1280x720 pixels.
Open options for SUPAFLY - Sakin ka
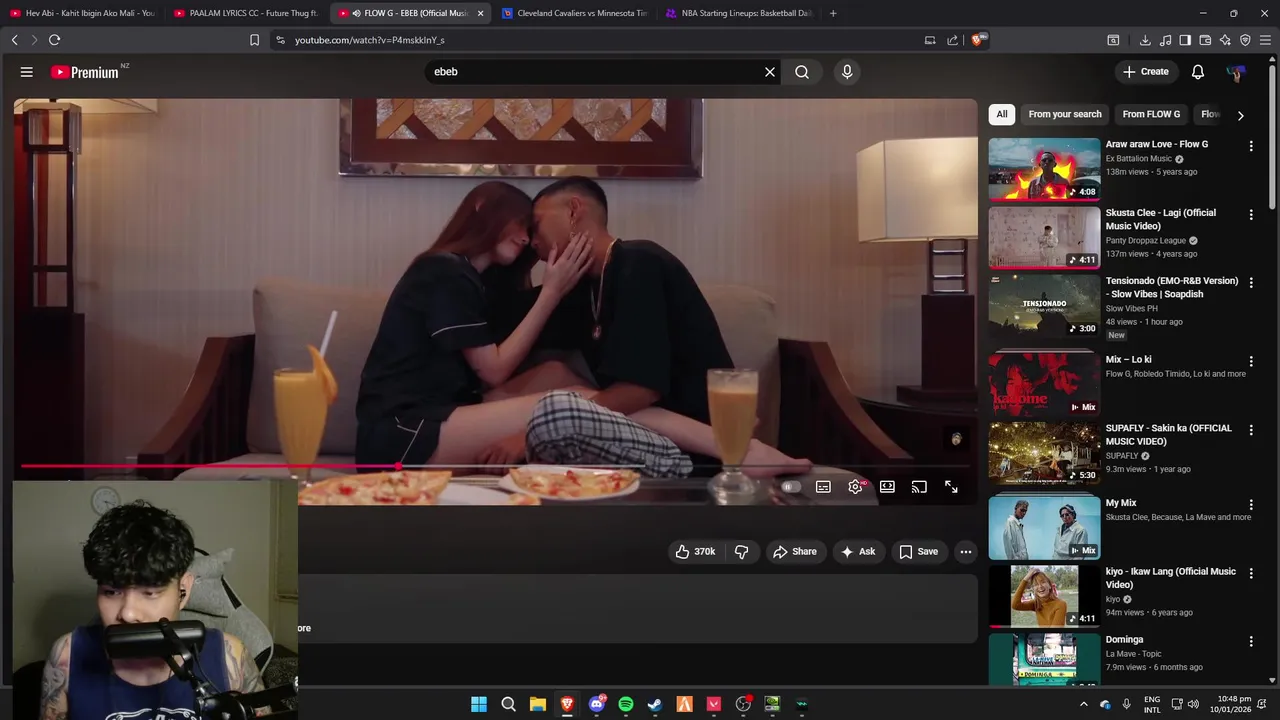click(x=1251, y=430)
